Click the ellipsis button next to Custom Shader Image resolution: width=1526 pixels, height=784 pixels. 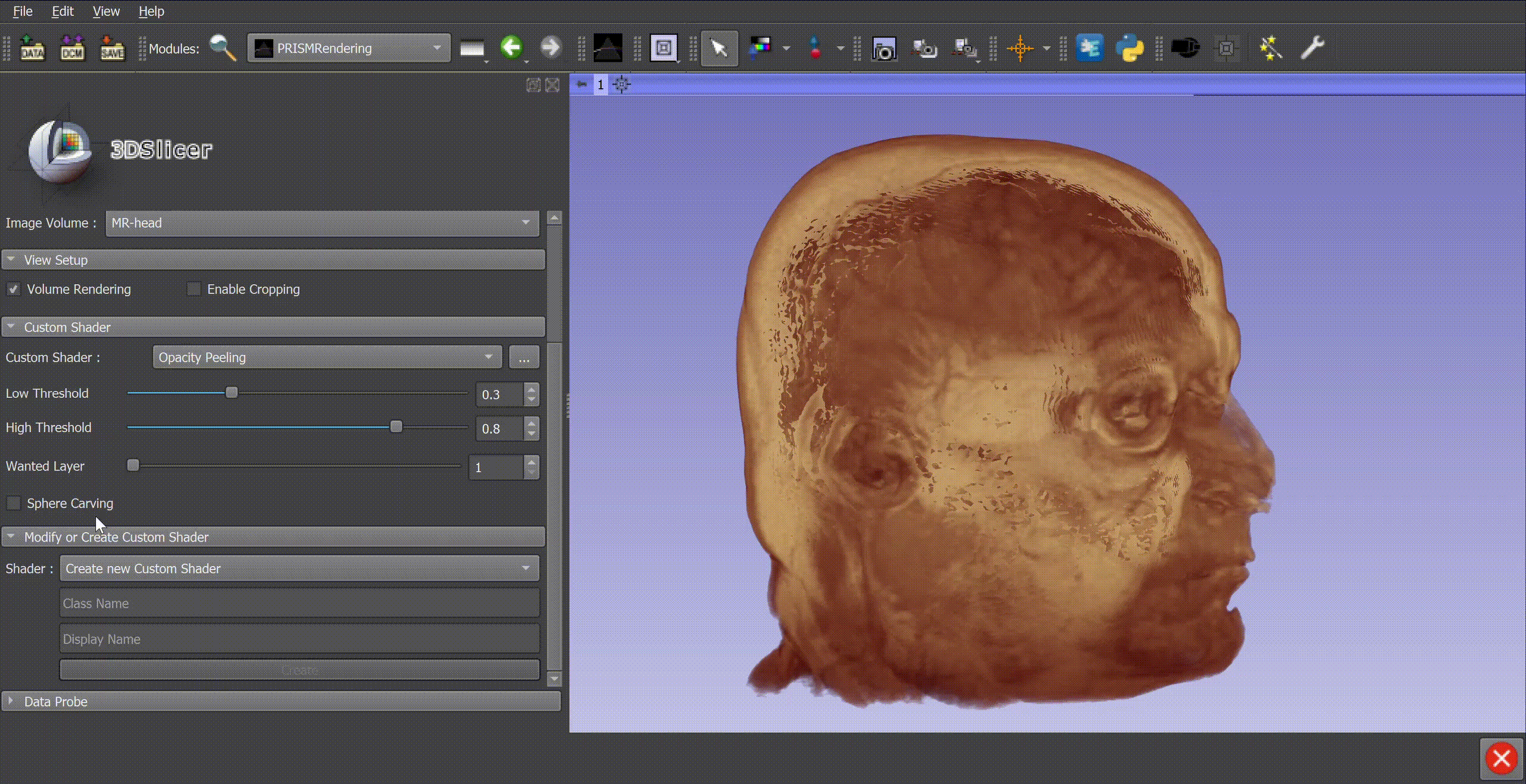[524, 358]
